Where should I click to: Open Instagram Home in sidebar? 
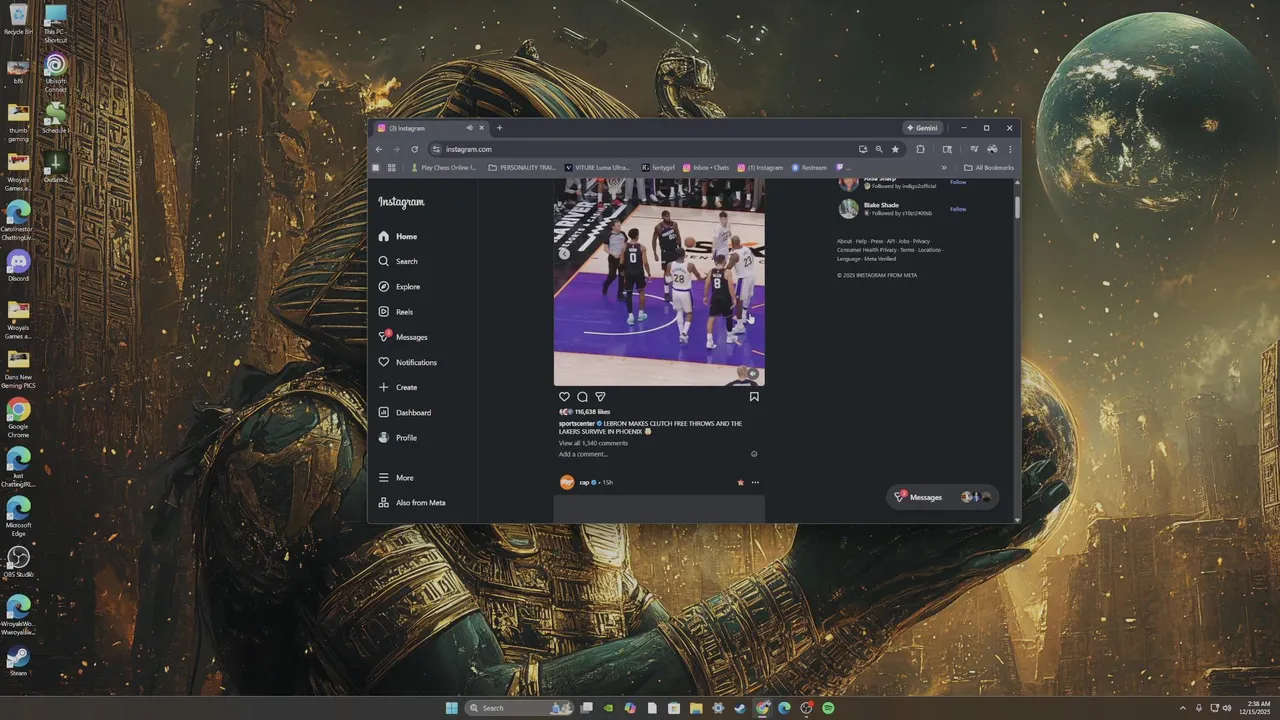click(397, 237)
